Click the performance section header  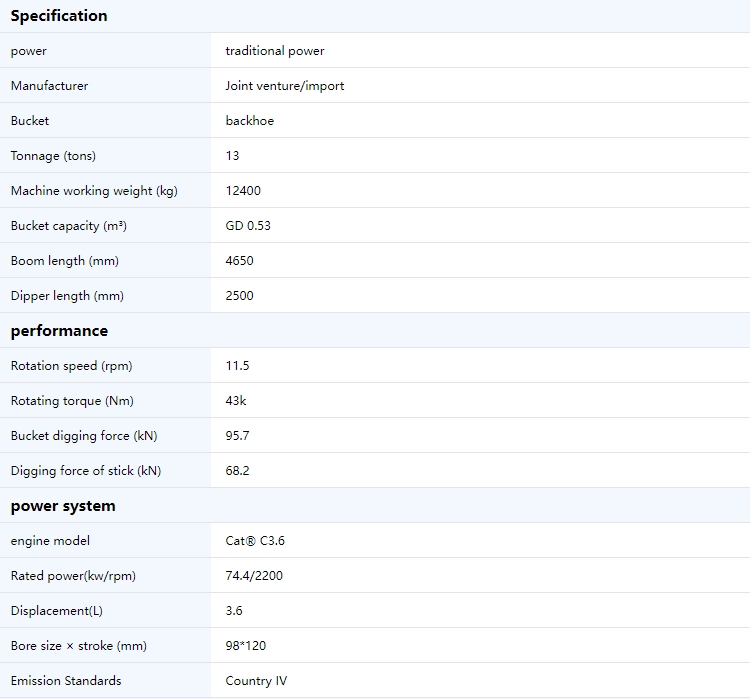59,331
